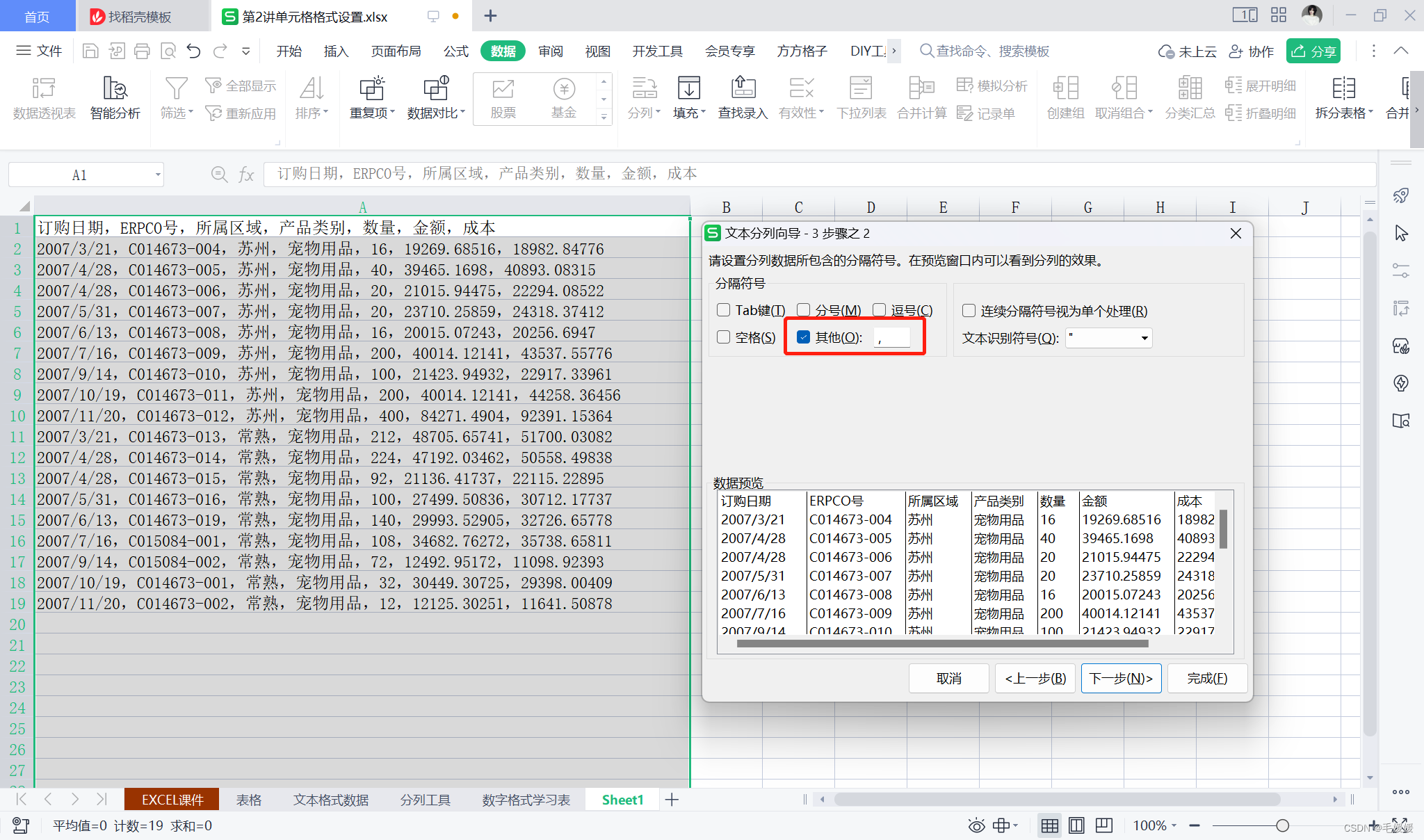Check the 逗号 comma delimiter option

[x=880, y=310]
